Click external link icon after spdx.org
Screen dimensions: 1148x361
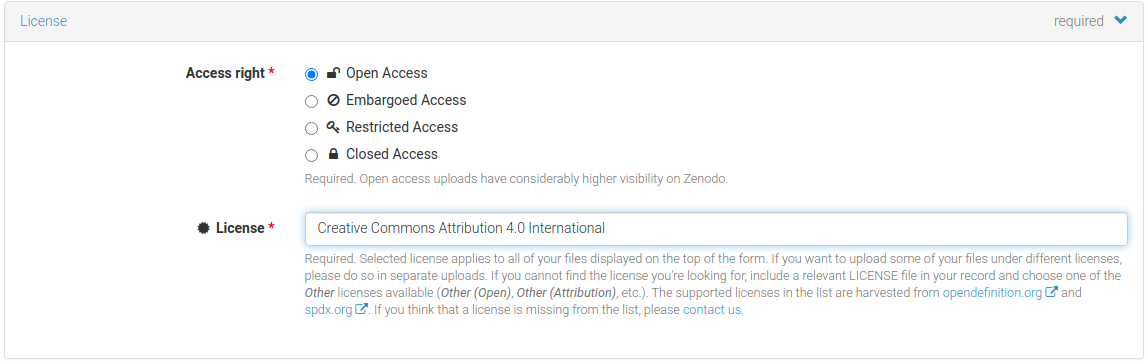pyautogui.click(x=361, y=309)
